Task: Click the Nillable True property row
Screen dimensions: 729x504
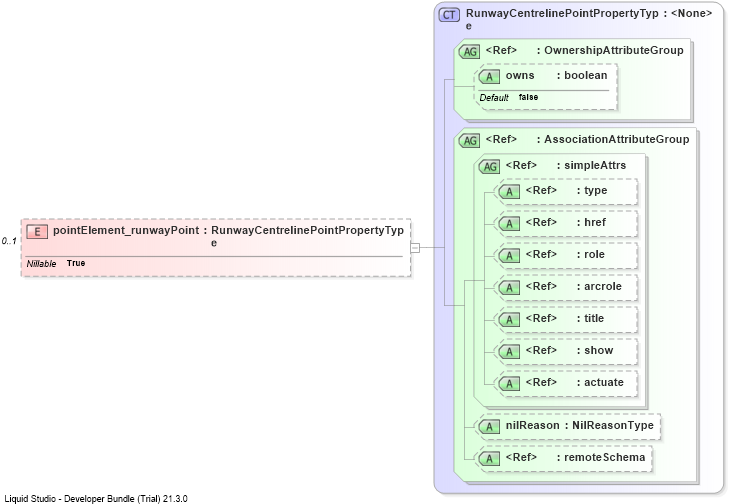Action: pyautogui.click(x=56, y=264)
